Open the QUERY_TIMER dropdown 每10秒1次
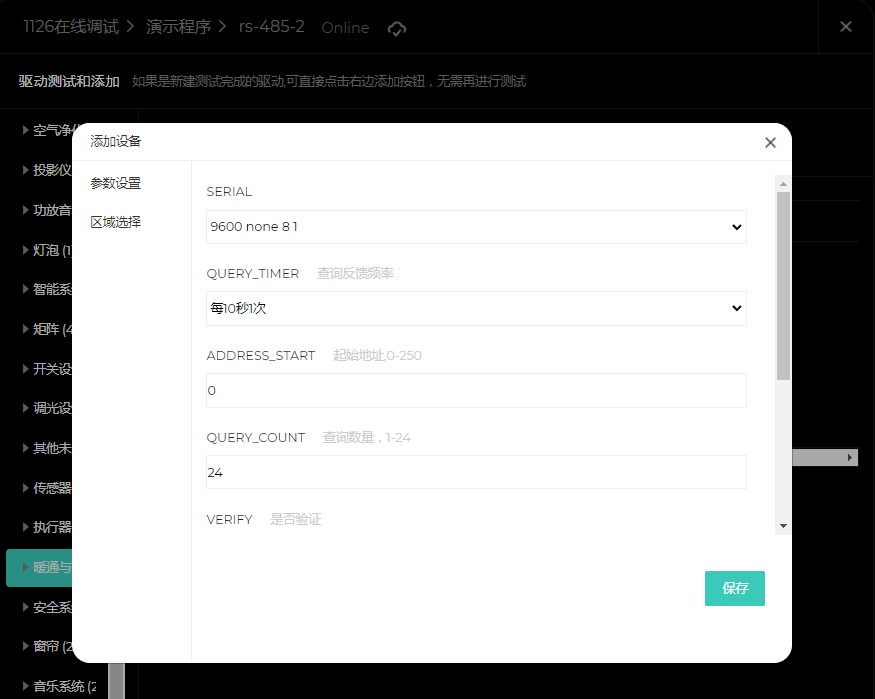875x699 pixels. [x=476, y=308]
